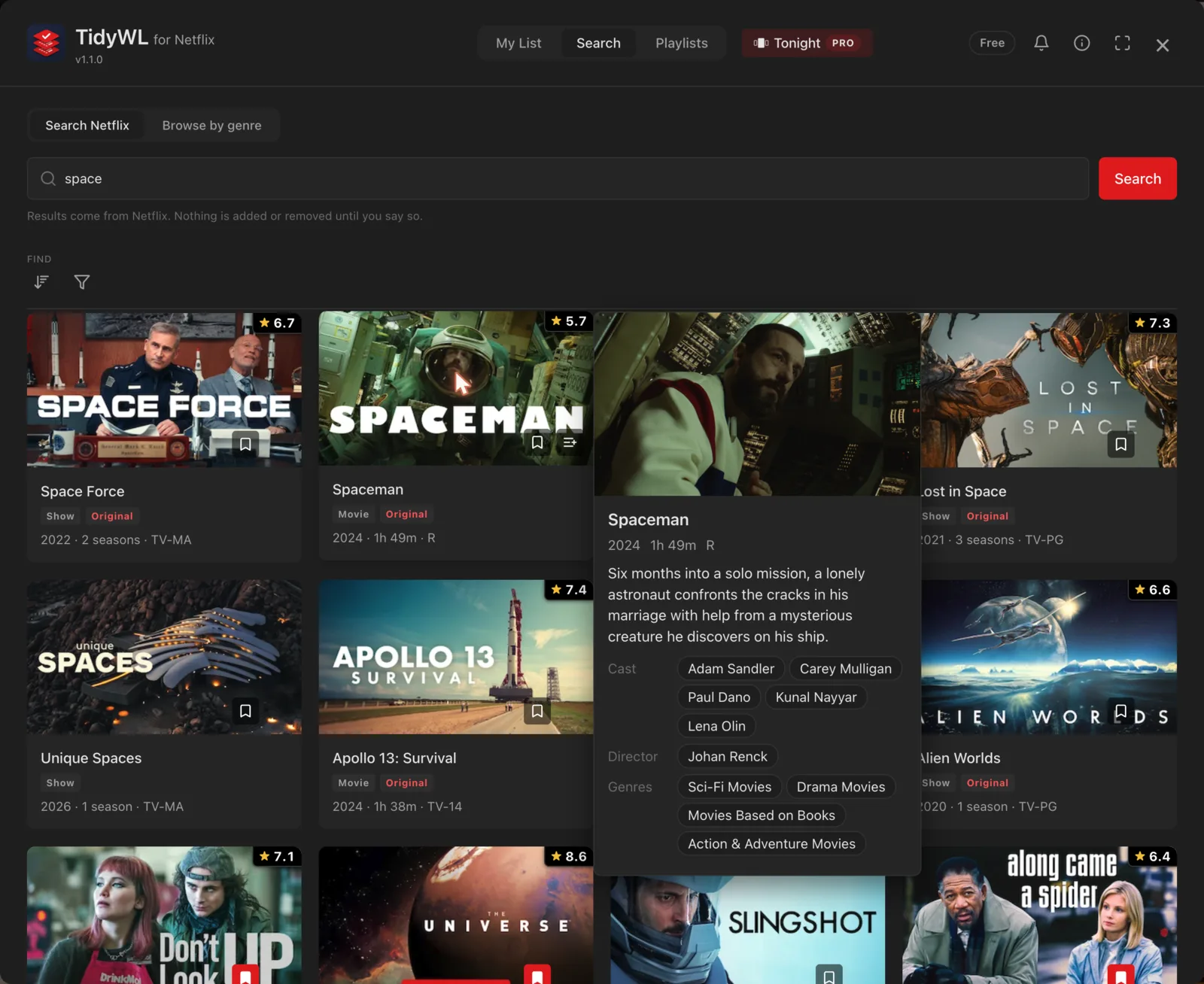Image resolution: width=1204 pixels, height=984 pixels.
Task: Add Spaceman to a playlist
Action: pos(570,442)
